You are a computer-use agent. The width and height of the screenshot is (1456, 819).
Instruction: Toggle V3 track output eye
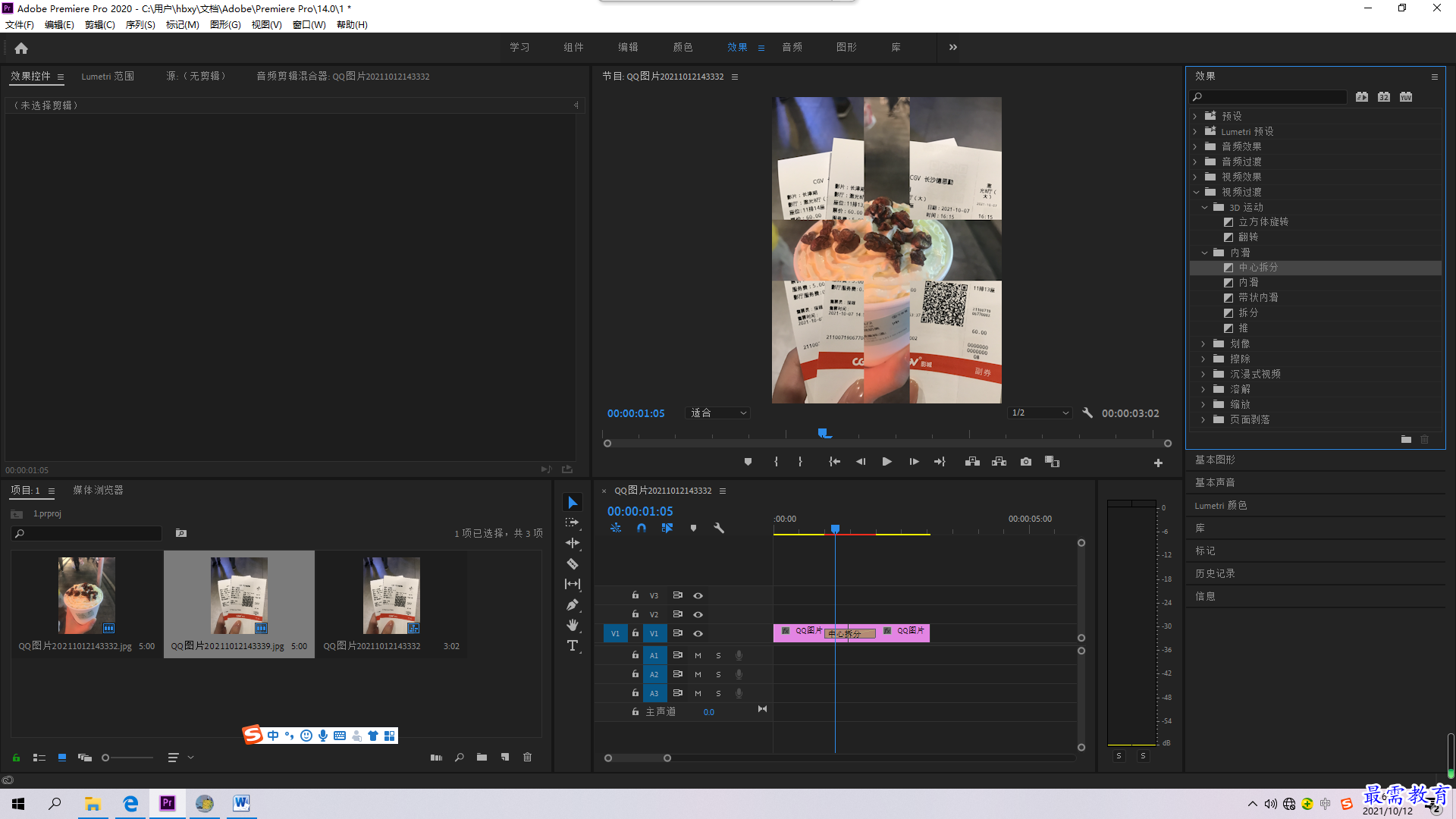698,595
